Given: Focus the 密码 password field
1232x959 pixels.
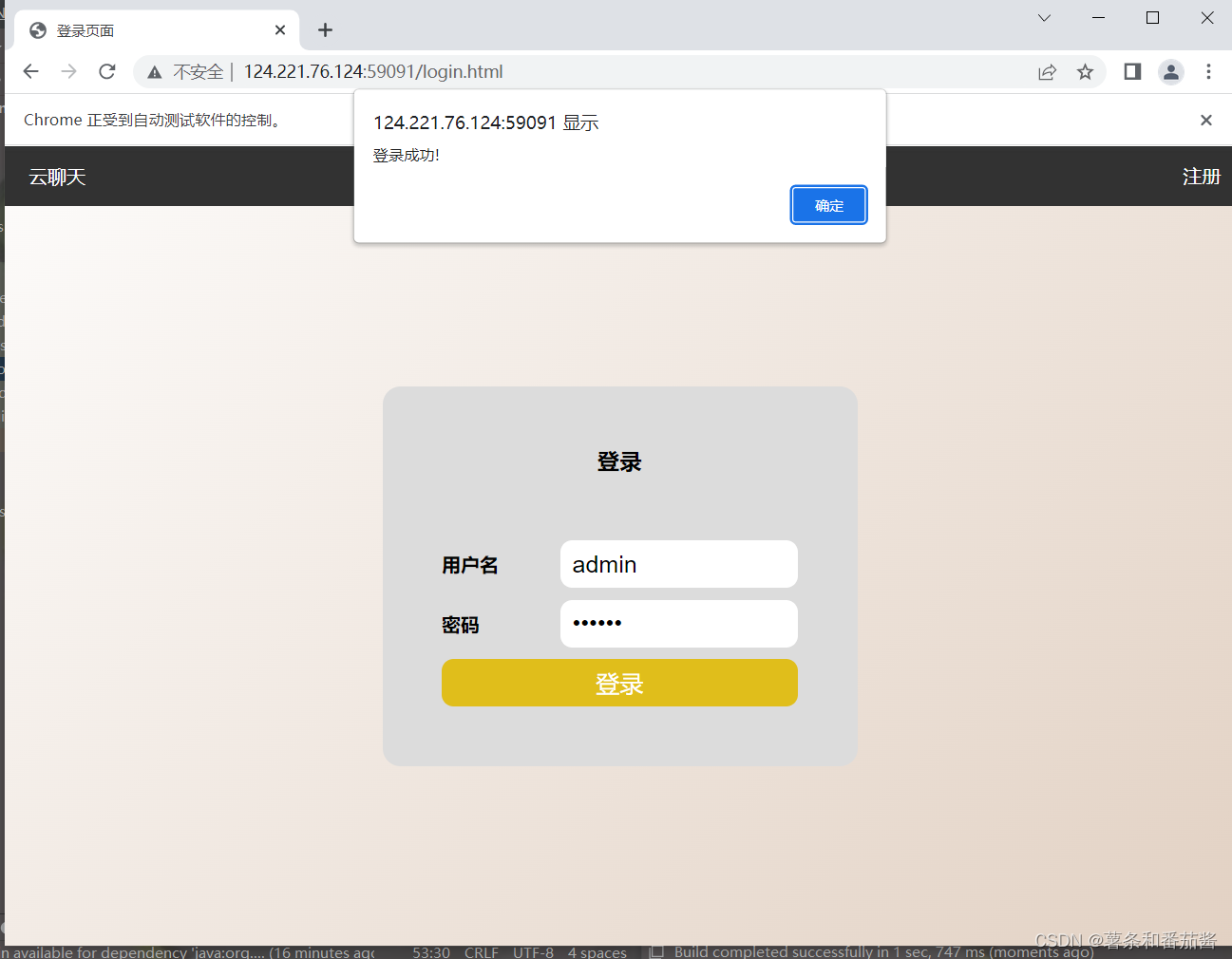Looking at the screenshot, I should (679, 624).
